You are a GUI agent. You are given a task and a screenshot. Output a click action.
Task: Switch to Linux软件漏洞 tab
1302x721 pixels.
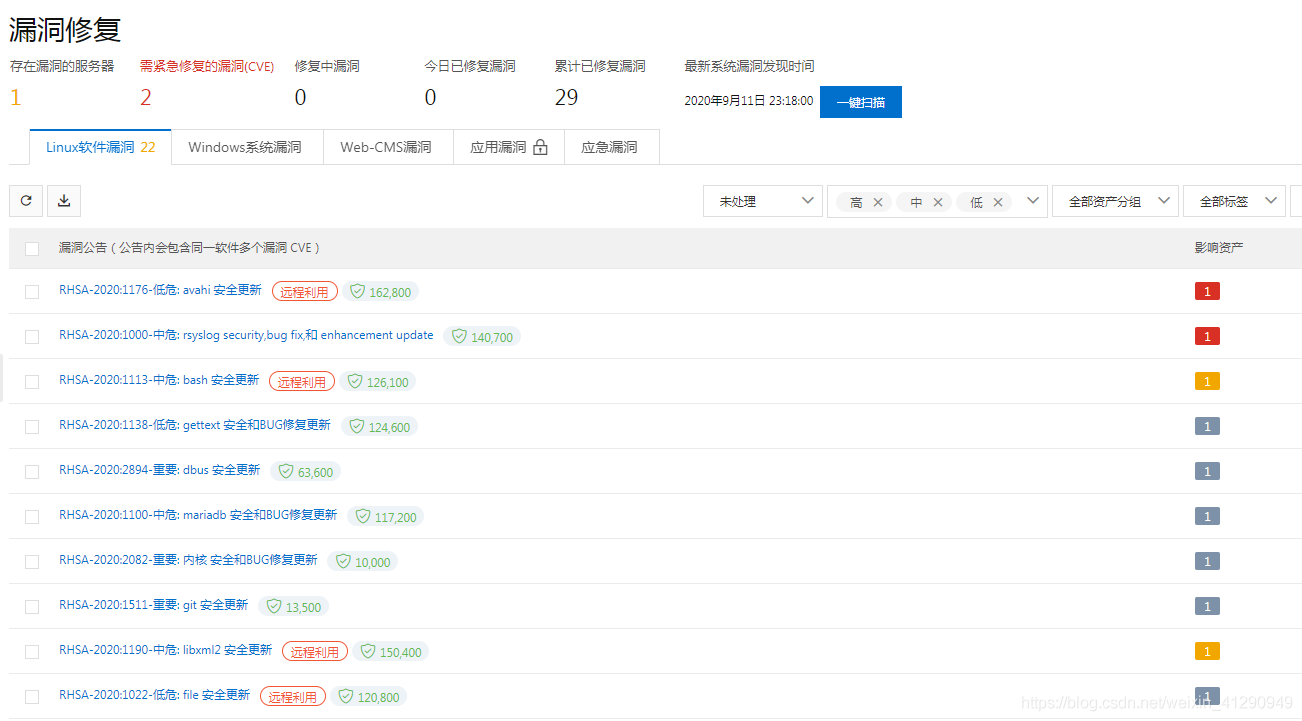(101, 147)
